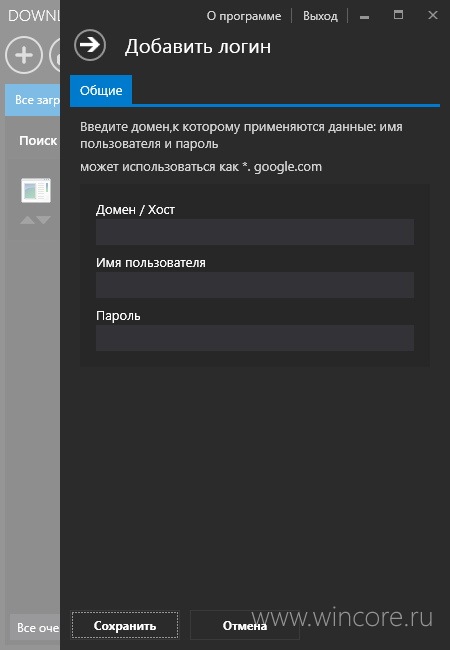This screenshot has height=650, width=450.
Task: Click the Выход menu item
Action: tap(320, 16)
